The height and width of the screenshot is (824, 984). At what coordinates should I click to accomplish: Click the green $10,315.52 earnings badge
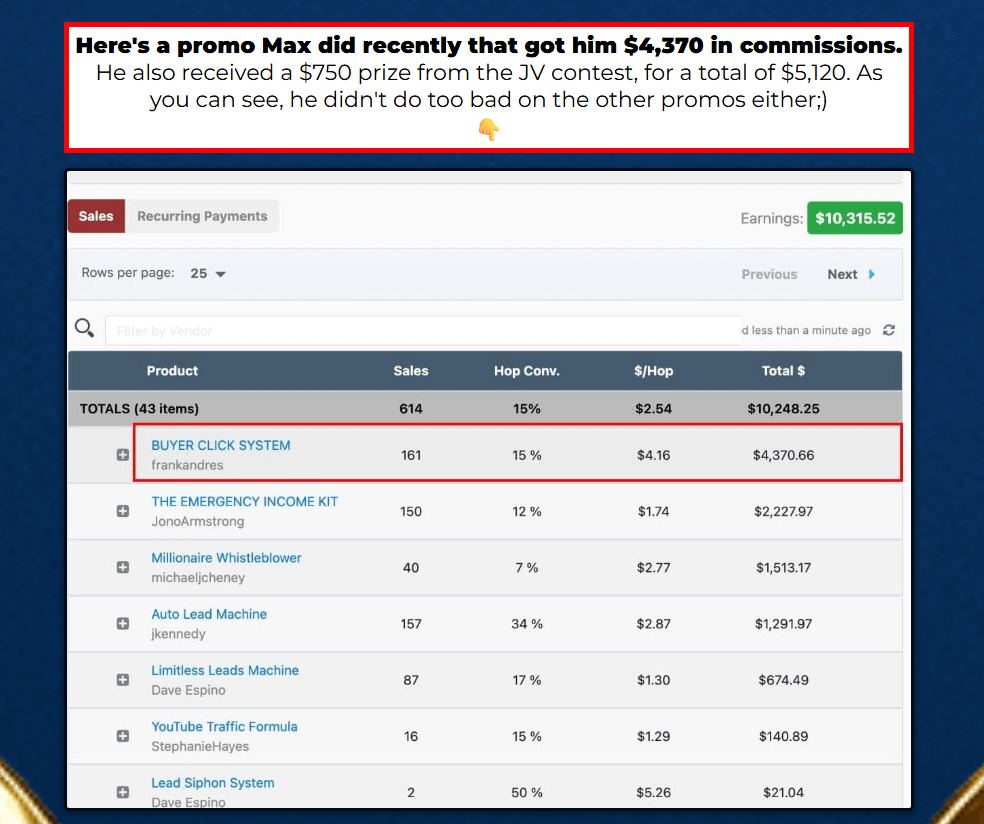point(855,218)
